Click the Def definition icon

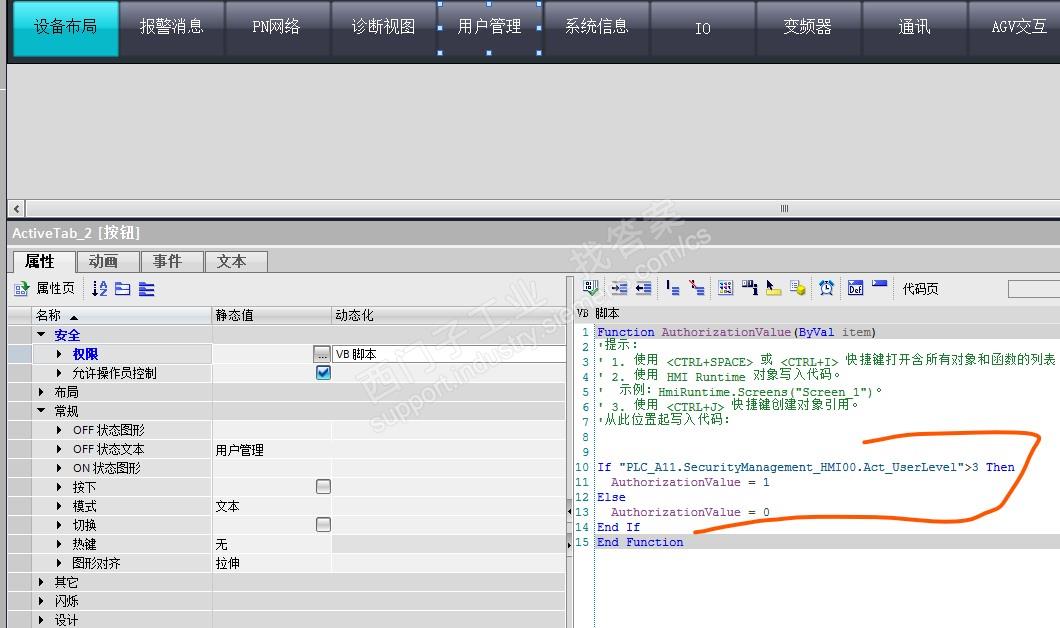[855, 288]
